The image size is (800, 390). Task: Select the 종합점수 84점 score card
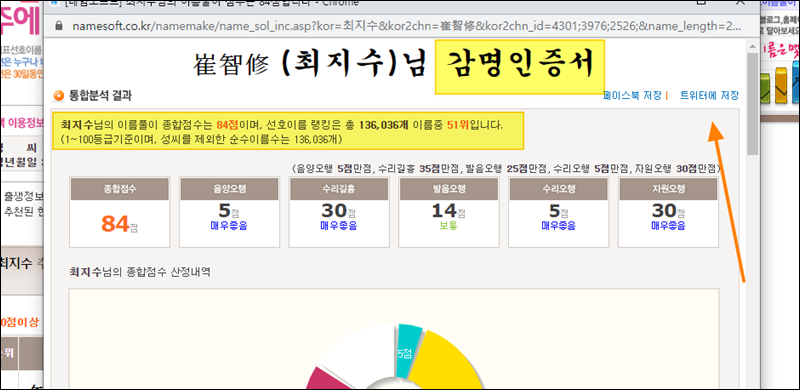coord(119,212)
